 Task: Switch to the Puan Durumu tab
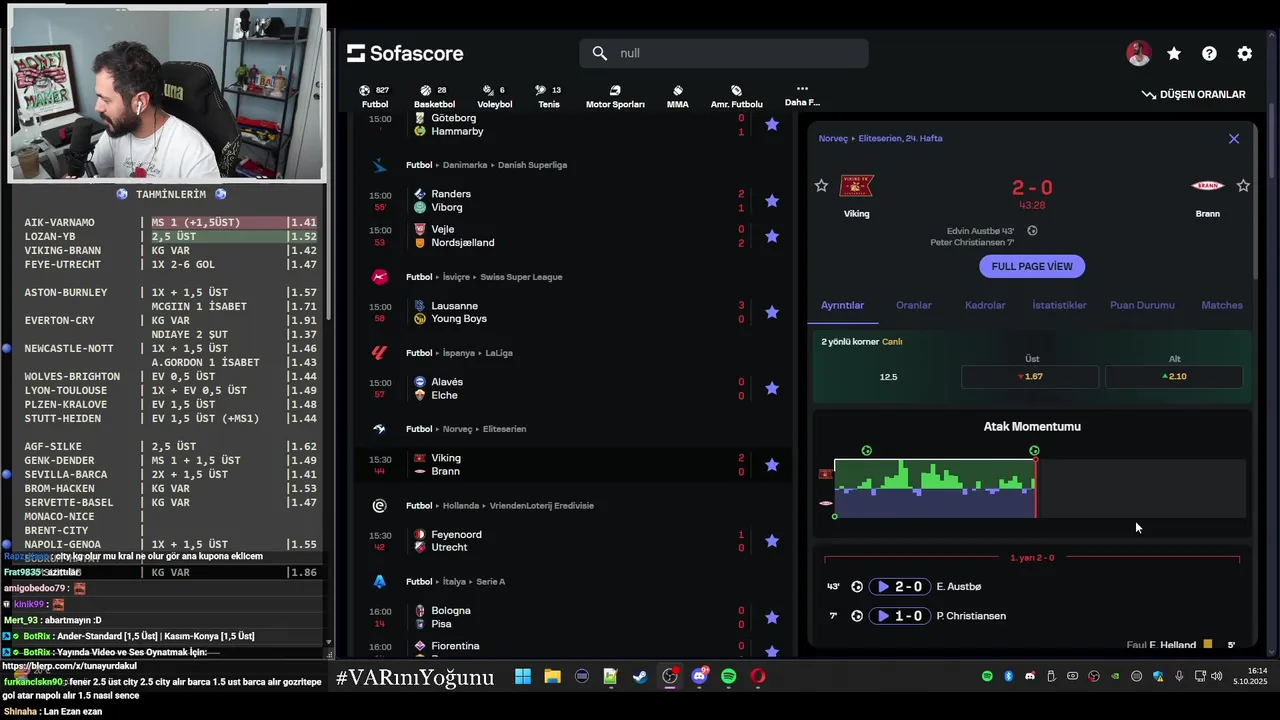pyautogui.click(x=1142, y=305)
